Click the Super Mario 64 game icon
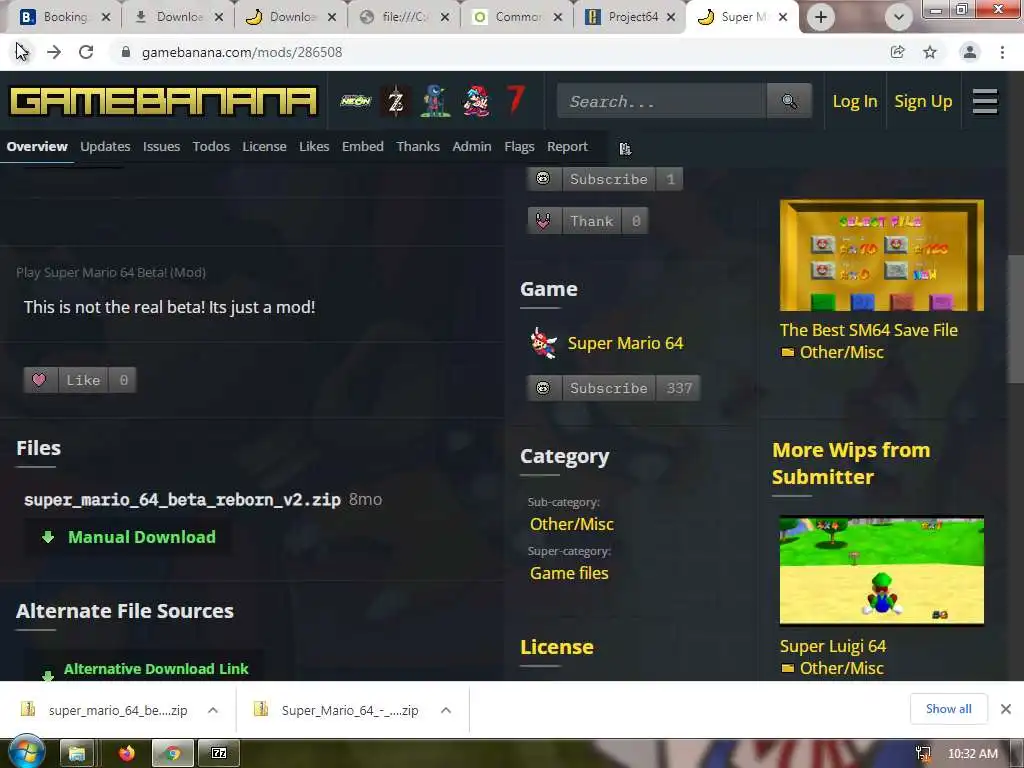 coord(543,343)
